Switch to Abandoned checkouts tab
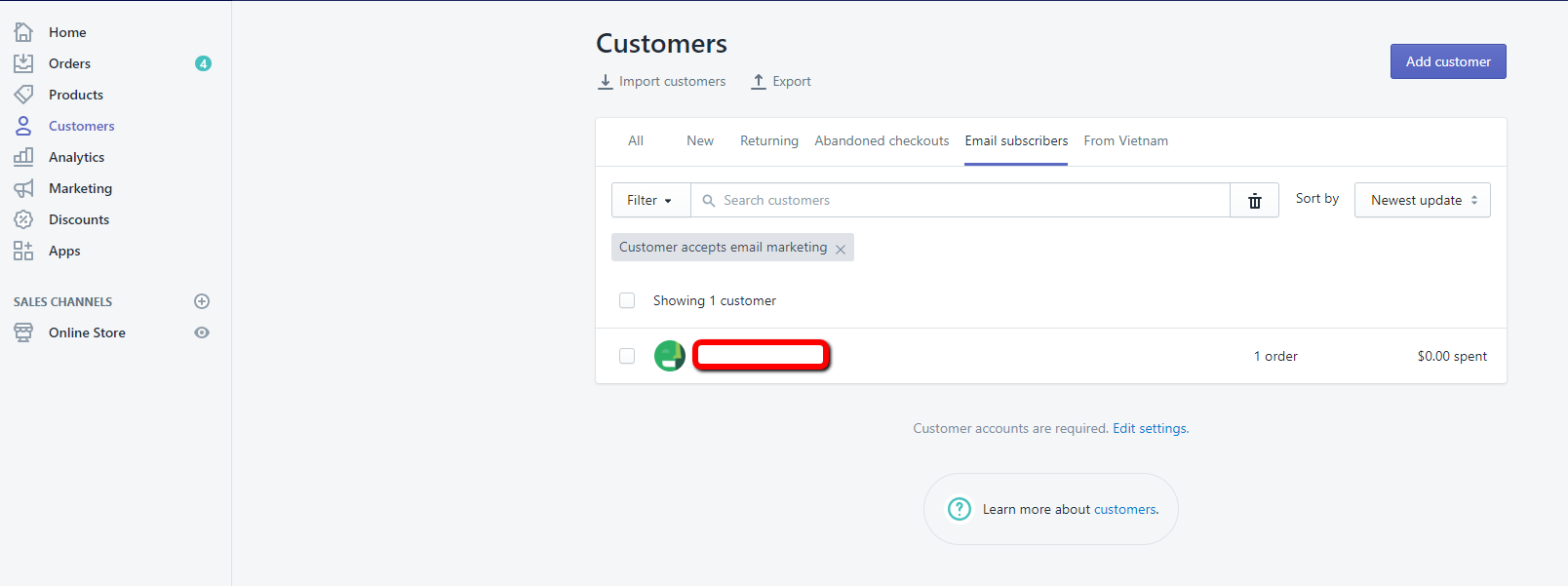Image resolution: width=1568 pixels, height=586 pixels. tap(882, 141)
